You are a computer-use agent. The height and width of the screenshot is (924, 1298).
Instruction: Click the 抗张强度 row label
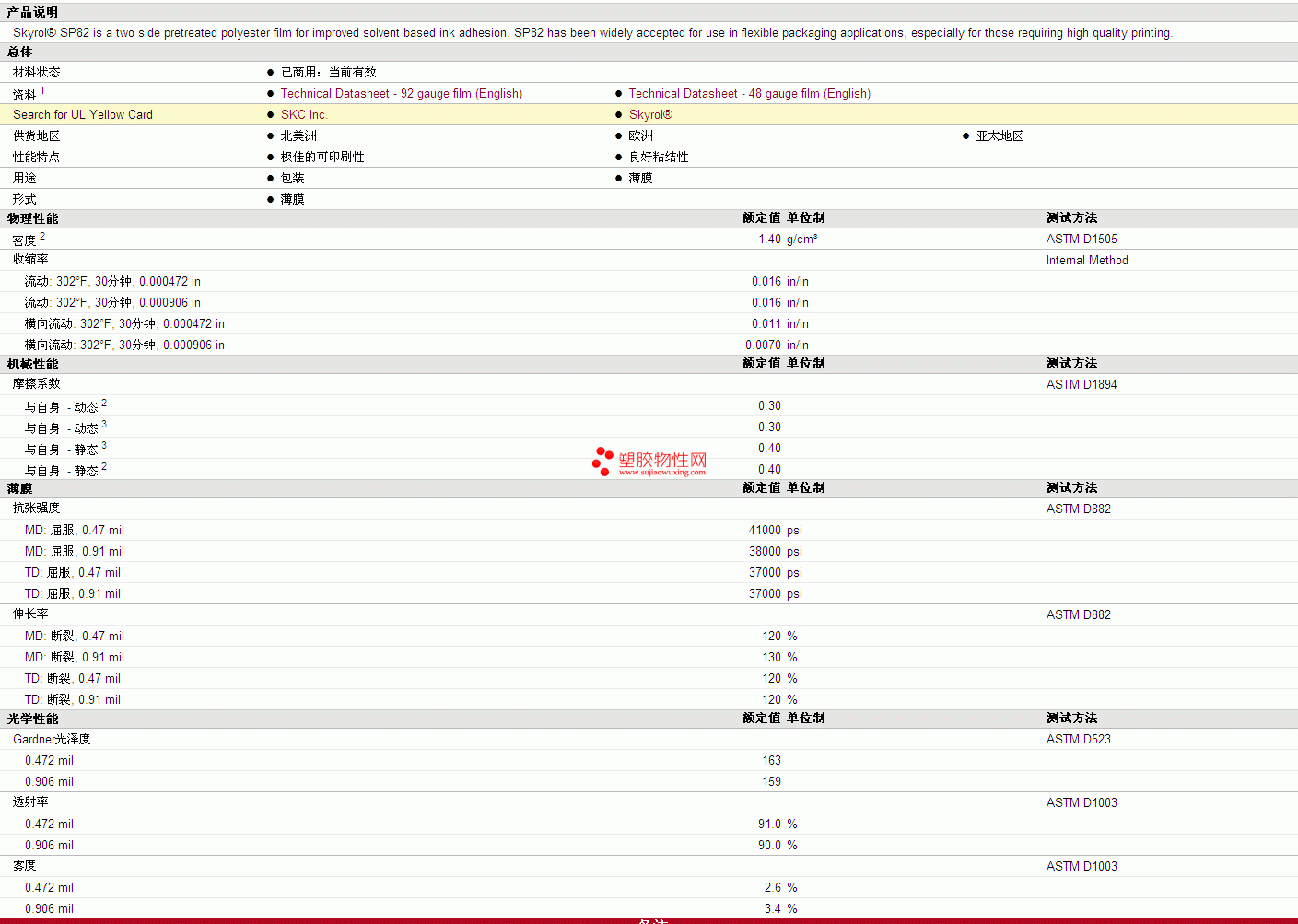click(x=37, y=509)
